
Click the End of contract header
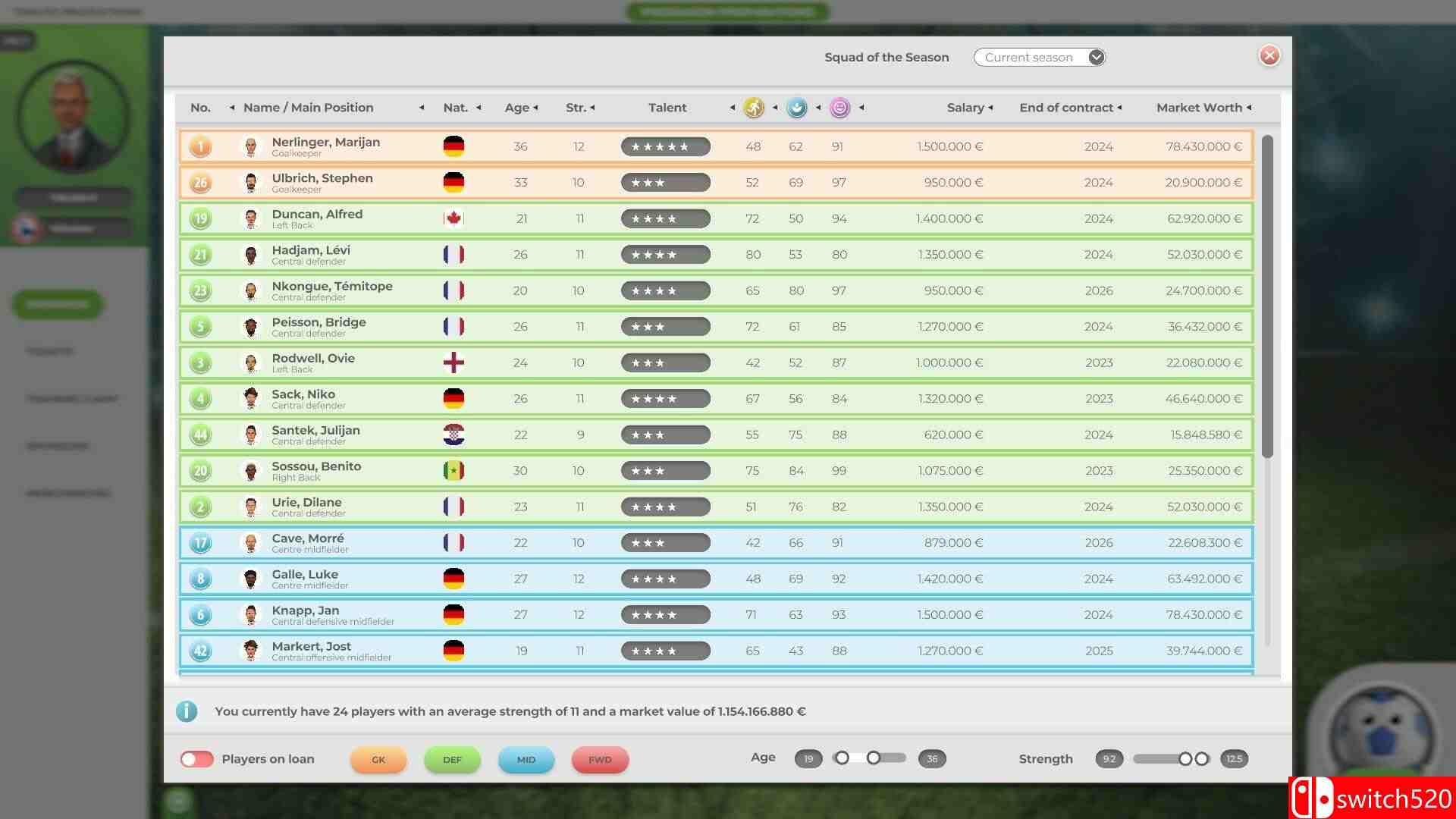pyautogui.click(x=1065, y=108)
